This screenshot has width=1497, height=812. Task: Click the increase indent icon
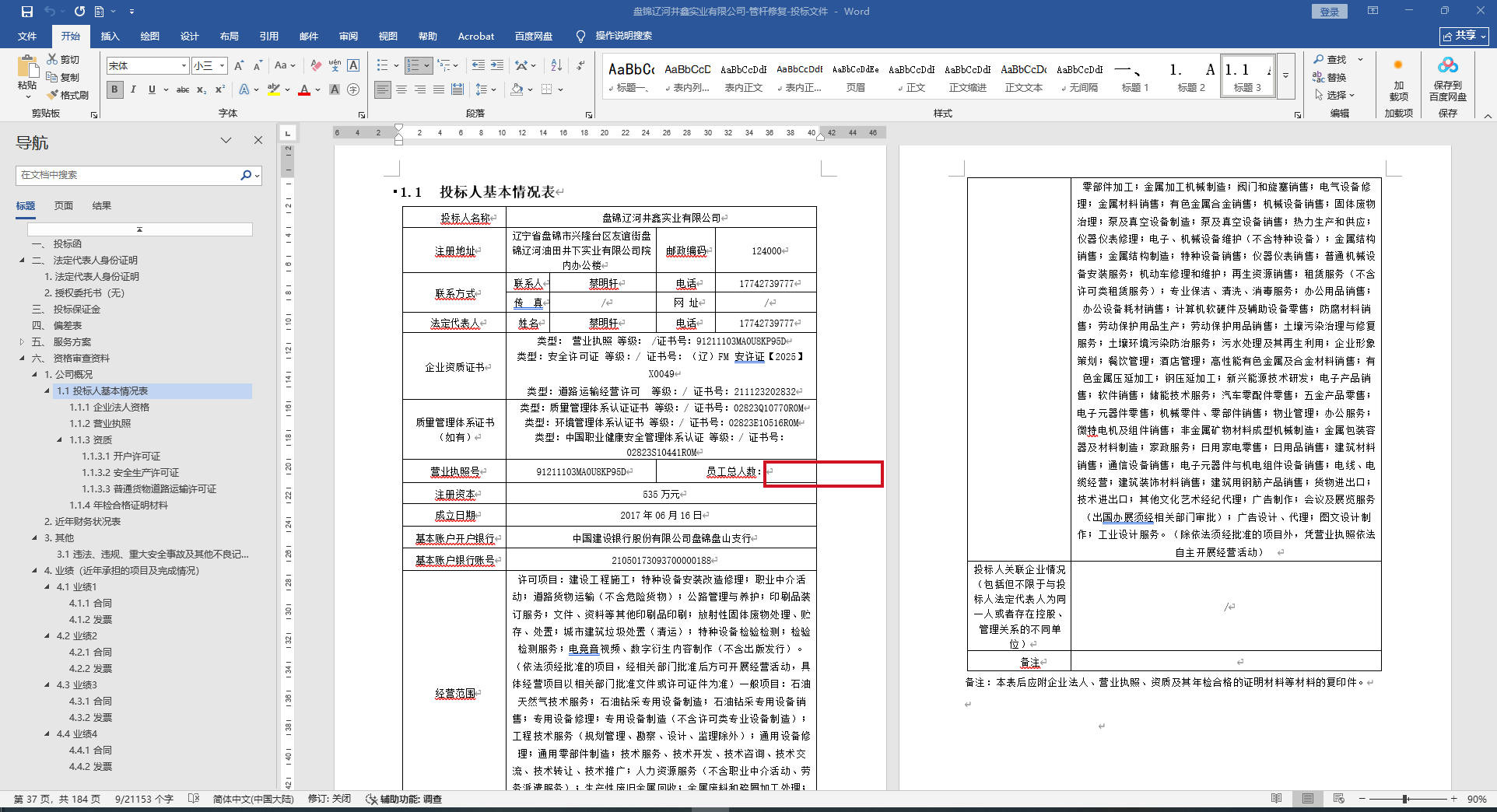click(x=497, y=65)
